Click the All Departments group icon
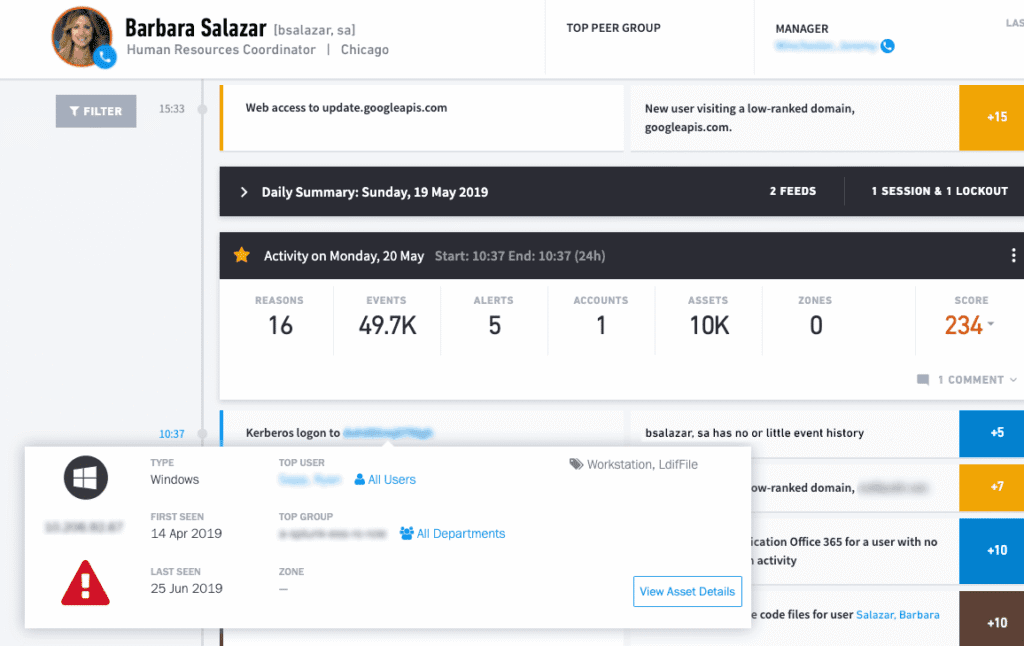 pos(406,533)
